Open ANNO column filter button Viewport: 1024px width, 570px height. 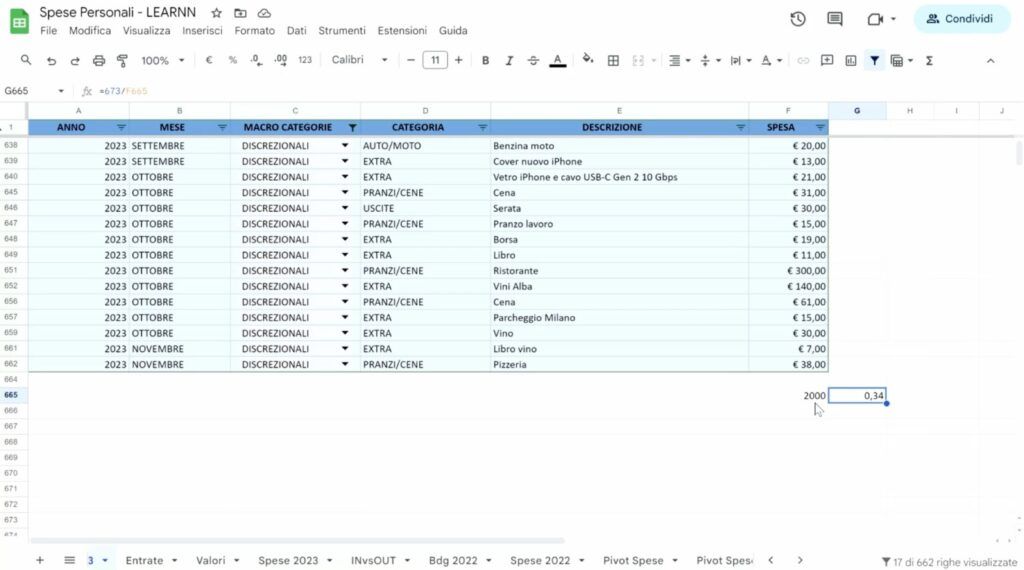pos(121,127)
